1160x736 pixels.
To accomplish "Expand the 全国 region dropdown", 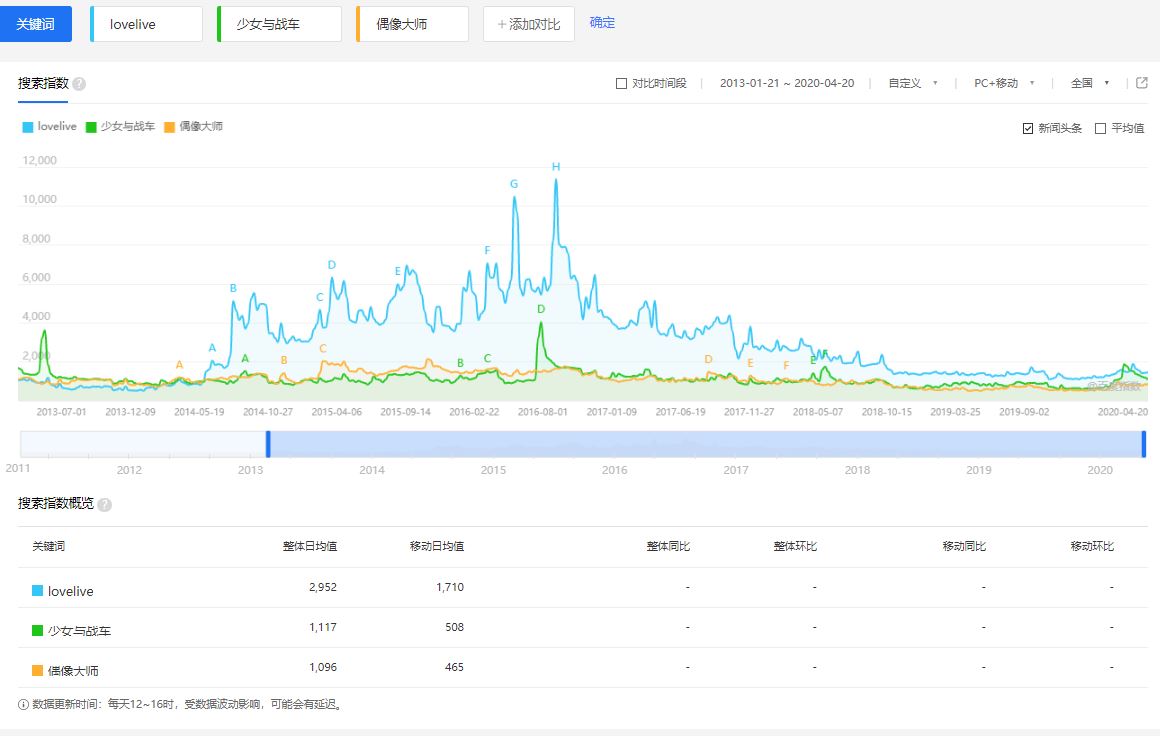I will click(1090, 84).
